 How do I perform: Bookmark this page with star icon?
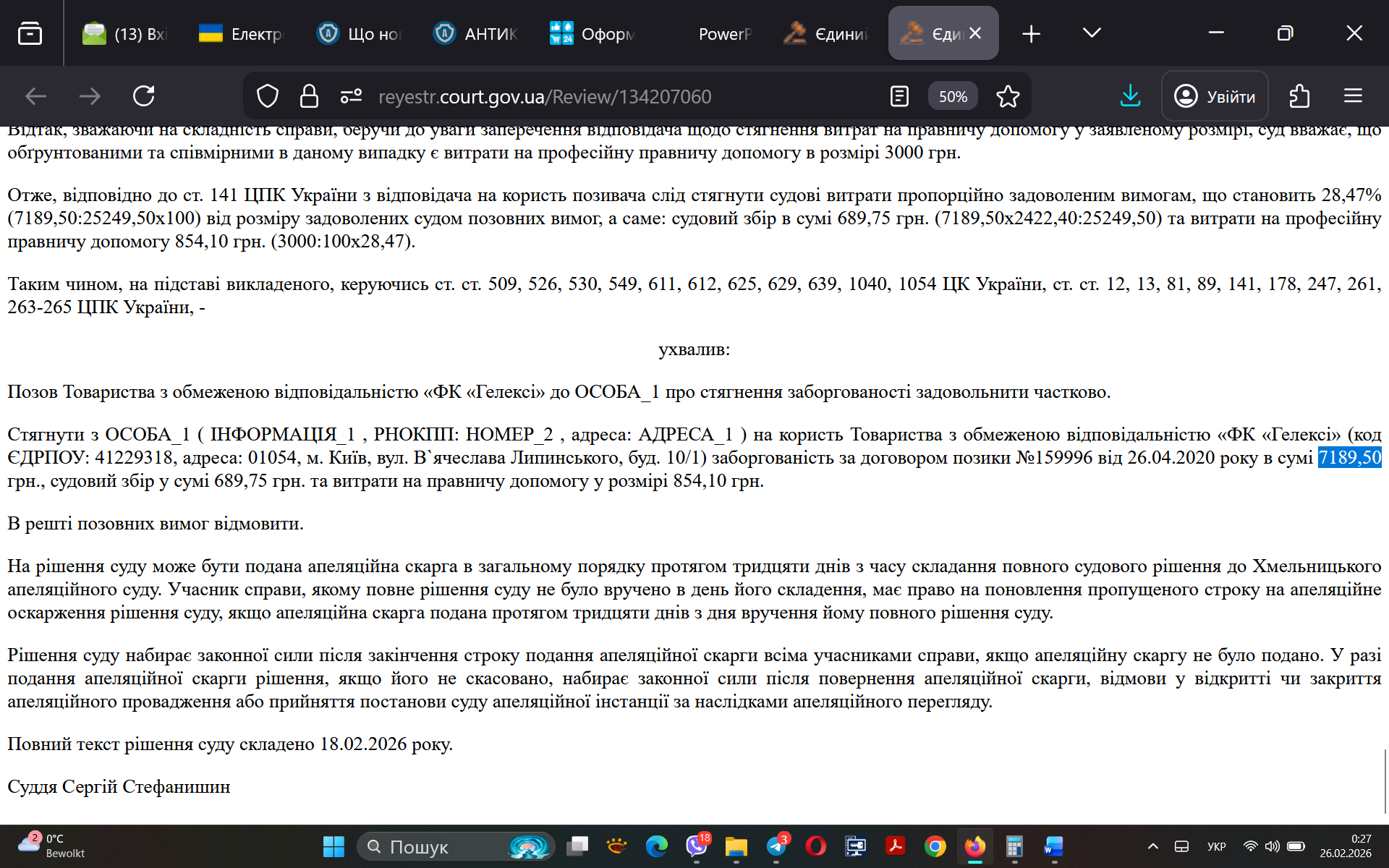click(1008, 96)
